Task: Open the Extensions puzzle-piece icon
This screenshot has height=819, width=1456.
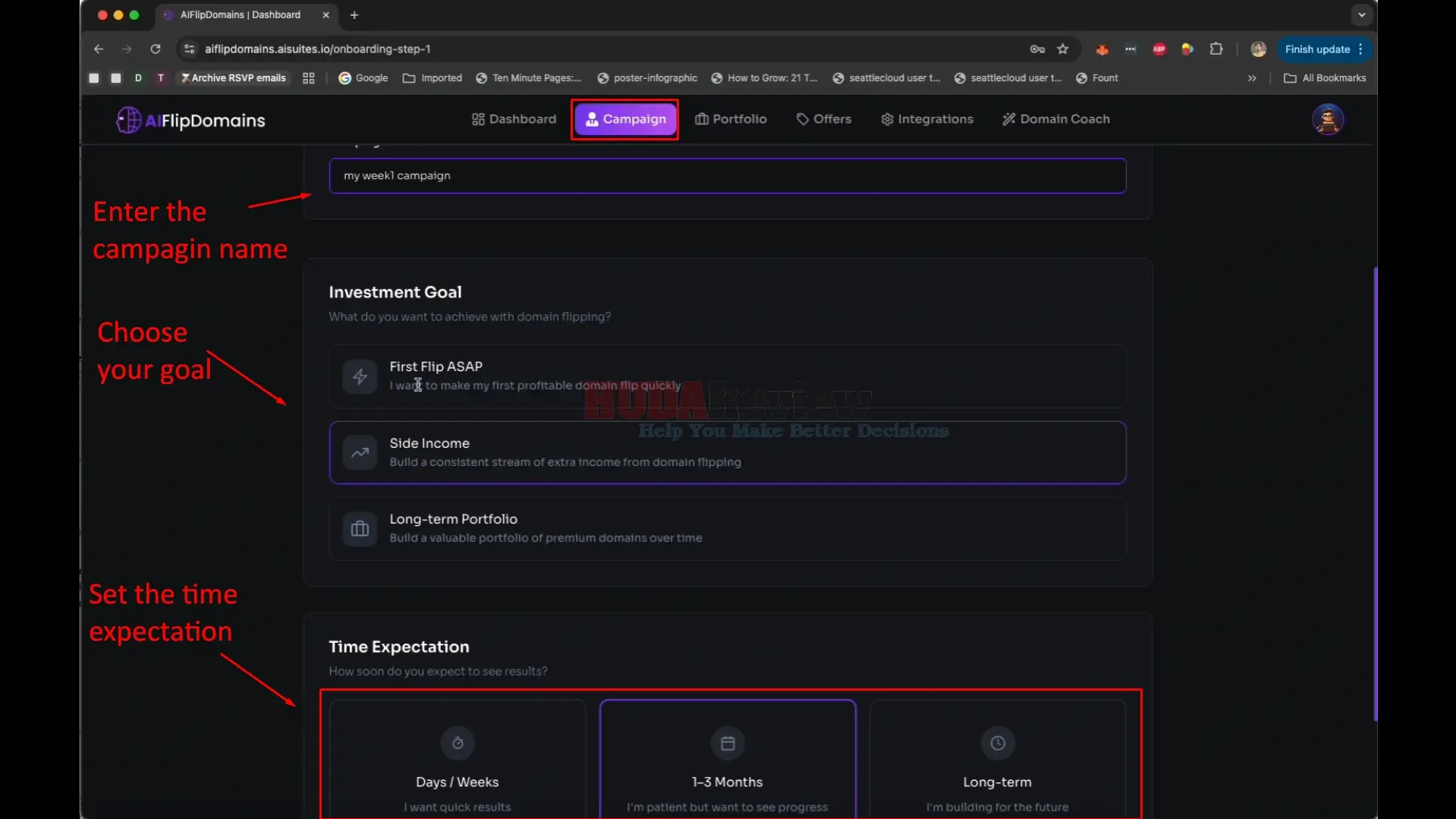Action: 1216,49
